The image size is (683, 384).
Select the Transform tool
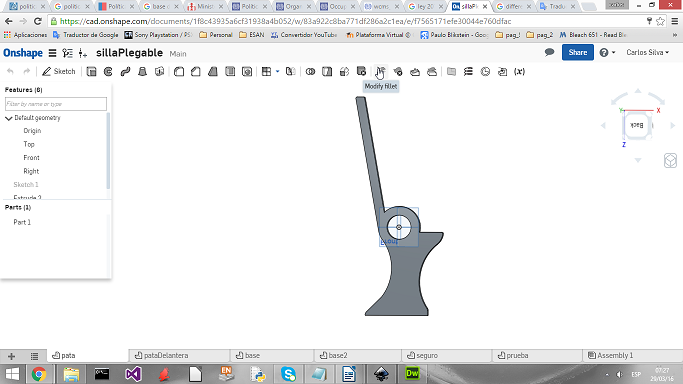pyautogui.click(x=344, y=71)
